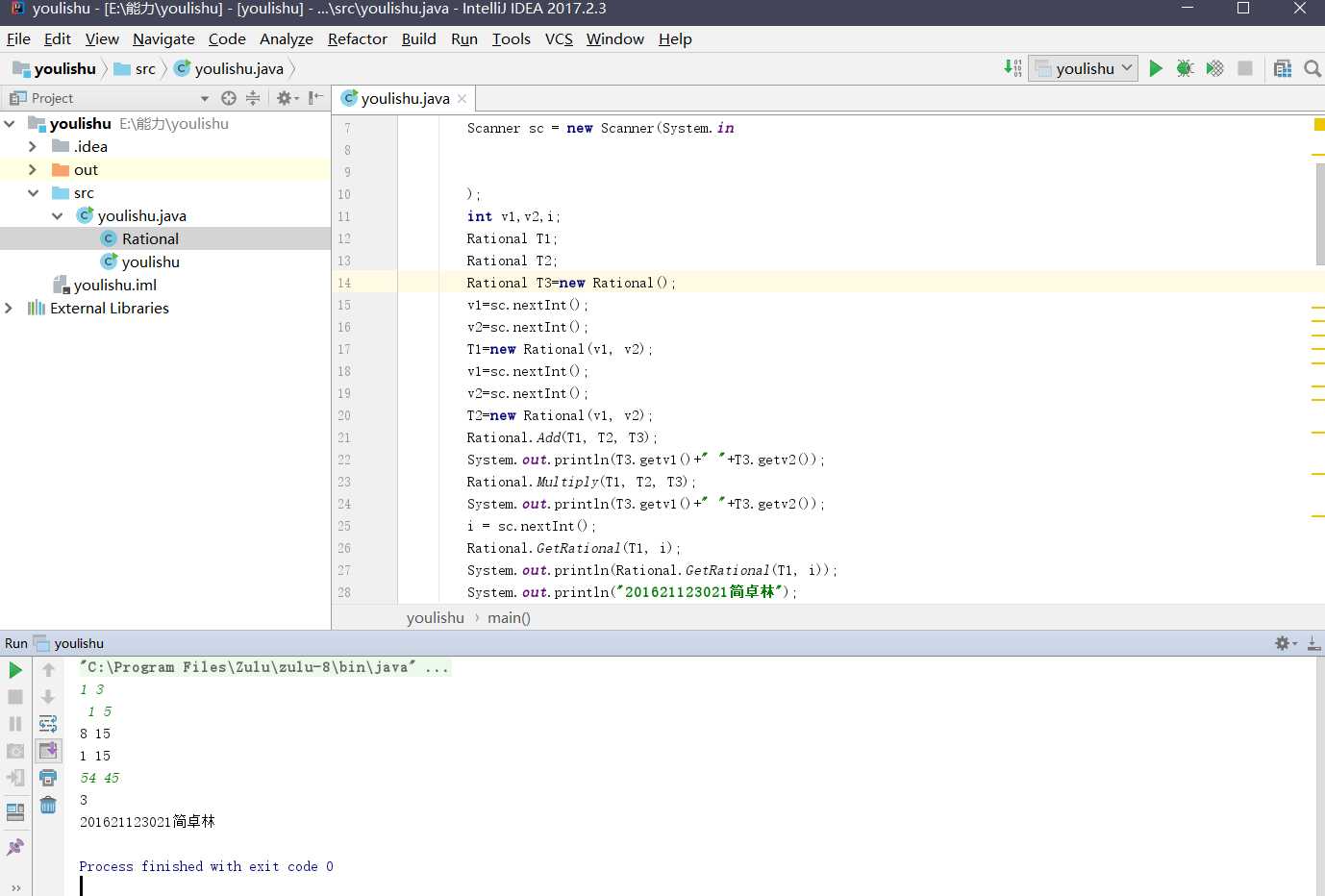Toggle pin tab in Run panel
This screenshot has width=1325, height=896.
pyautogui.click(x=15, y=847)
